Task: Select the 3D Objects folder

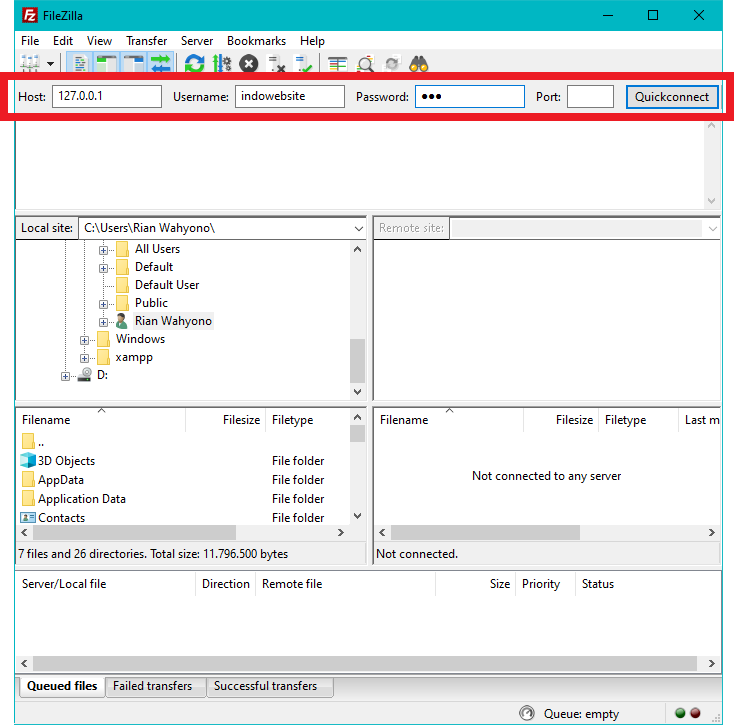Action: pyautogui.click(x=66, y=461)
